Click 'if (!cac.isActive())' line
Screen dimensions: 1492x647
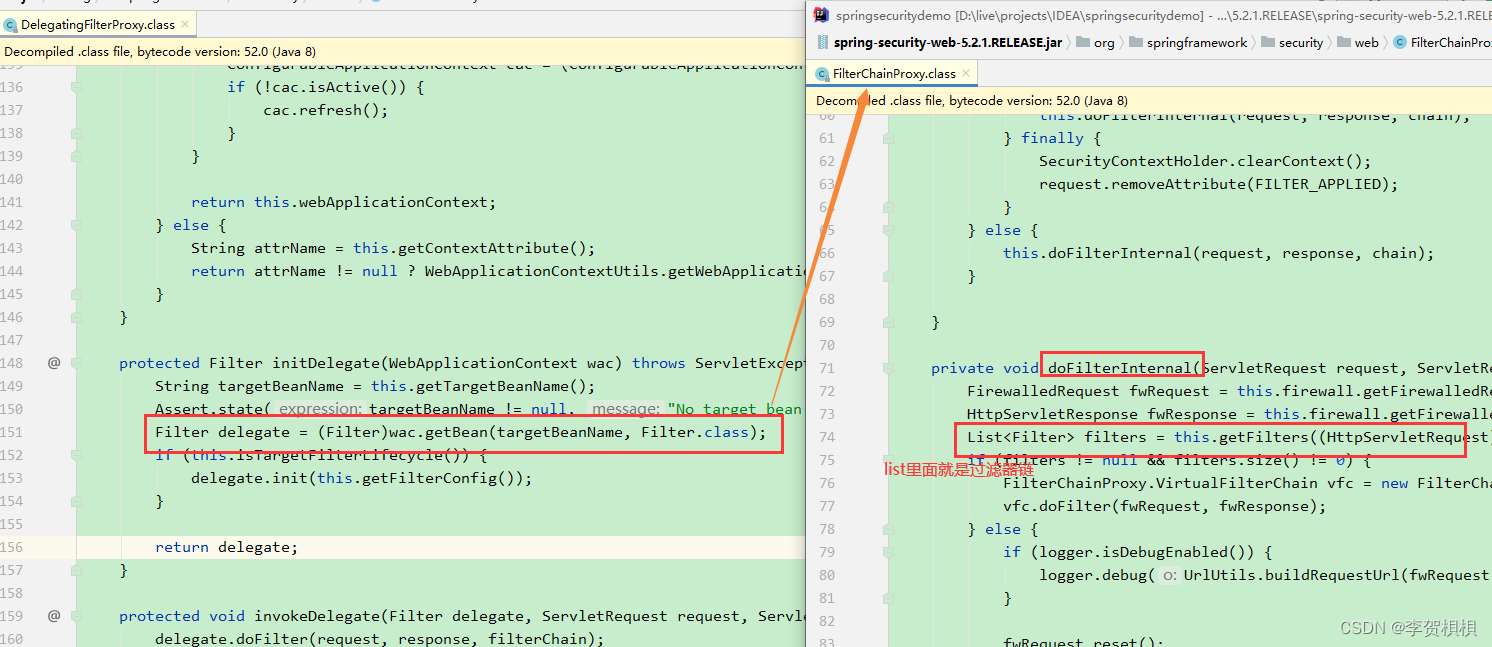coord(326,87)
